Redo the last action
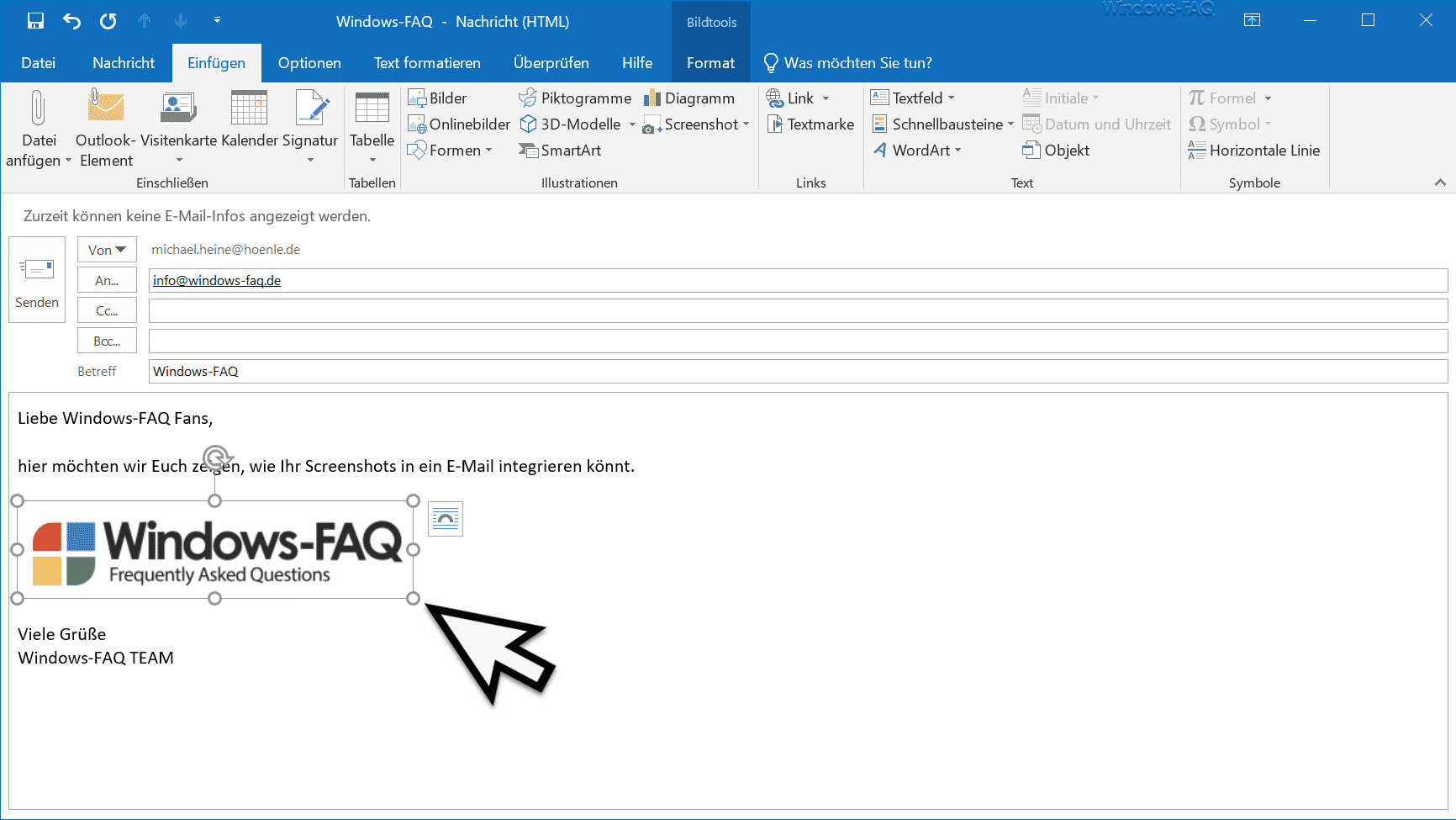The image size is (1456, 820). (108, 21)
